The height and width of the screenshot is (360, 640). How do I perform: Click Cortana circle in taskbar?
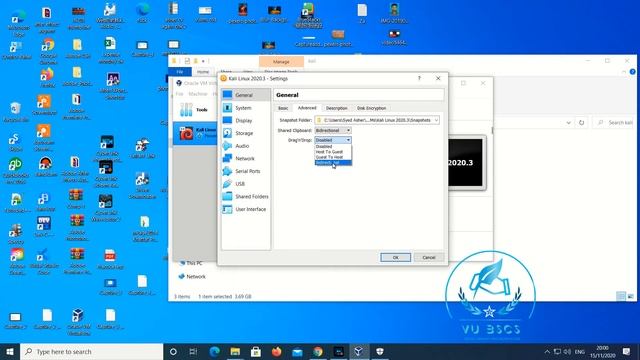tap(173, 351)
